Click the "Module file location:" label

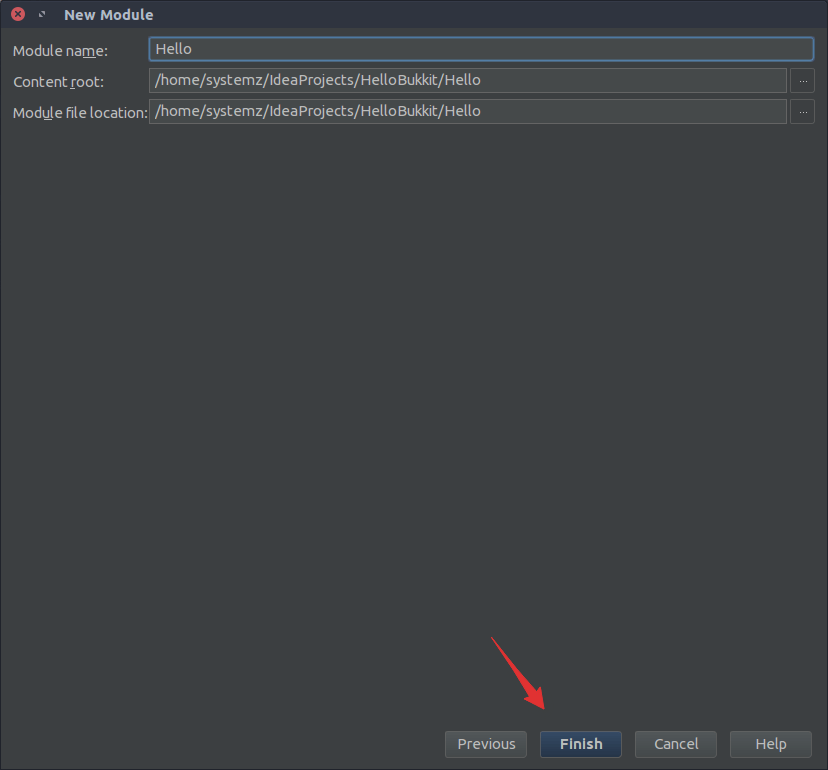click(79, 113)
